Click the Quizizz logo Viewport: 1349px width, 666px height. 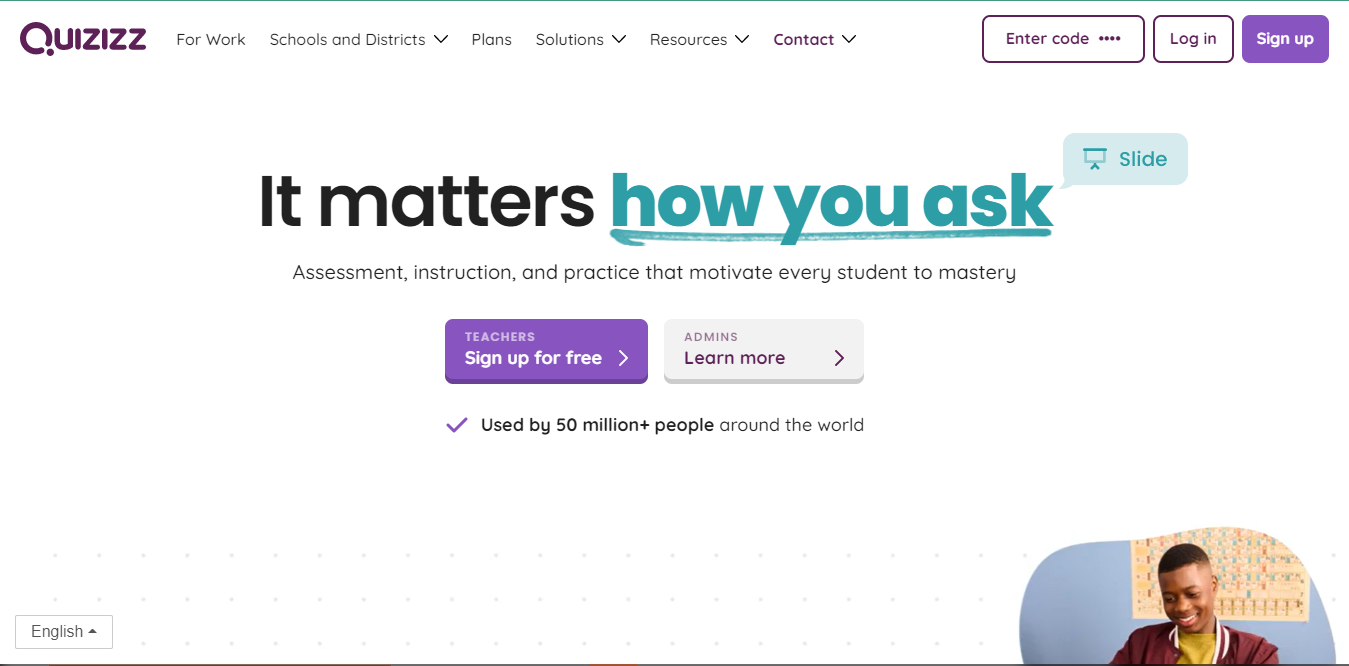[x=83, y=38]
